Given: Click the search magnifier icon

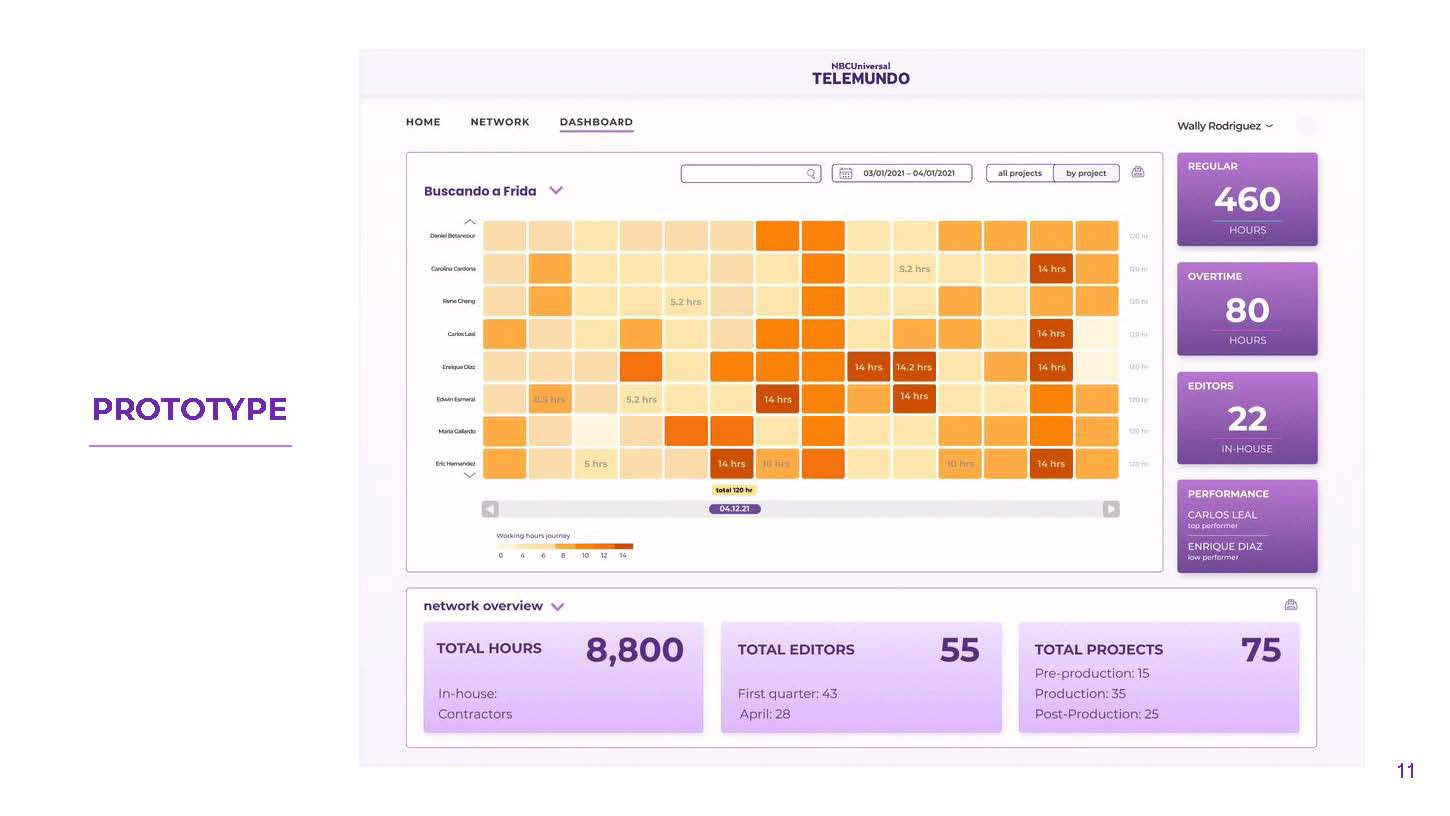Looking at the screenshot, I should pos(811,174).
